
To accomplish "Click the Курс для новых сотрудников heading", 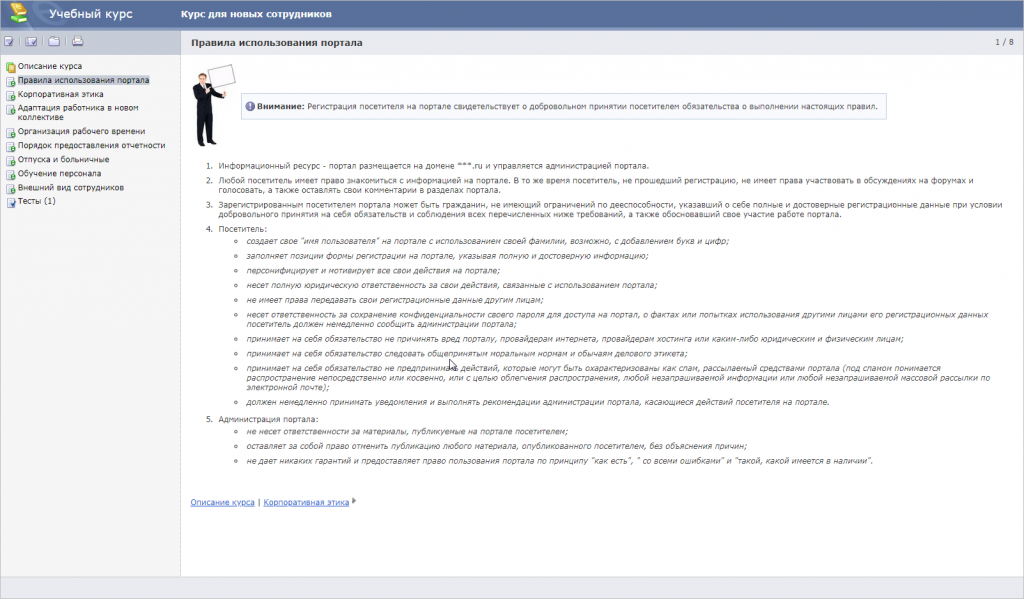I will pos(256,14).
